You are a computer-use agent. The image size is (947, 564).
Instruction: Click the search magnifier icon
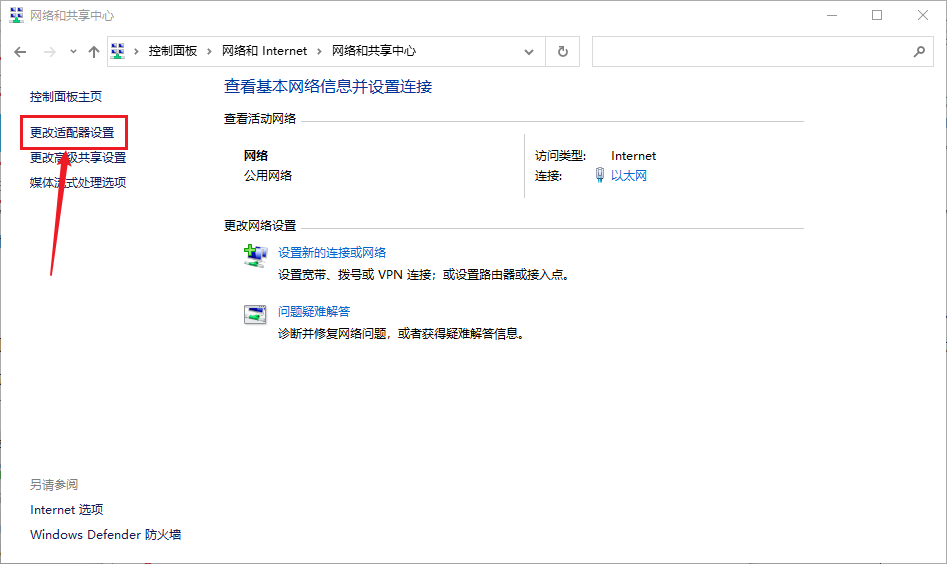(x=919, y=51)
